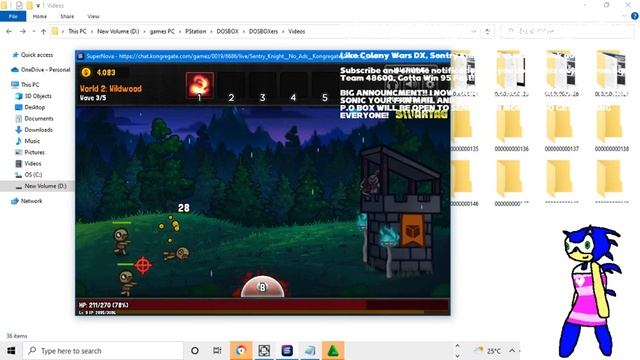
Task: Click the red crosshair target
Action: [143, 265]
